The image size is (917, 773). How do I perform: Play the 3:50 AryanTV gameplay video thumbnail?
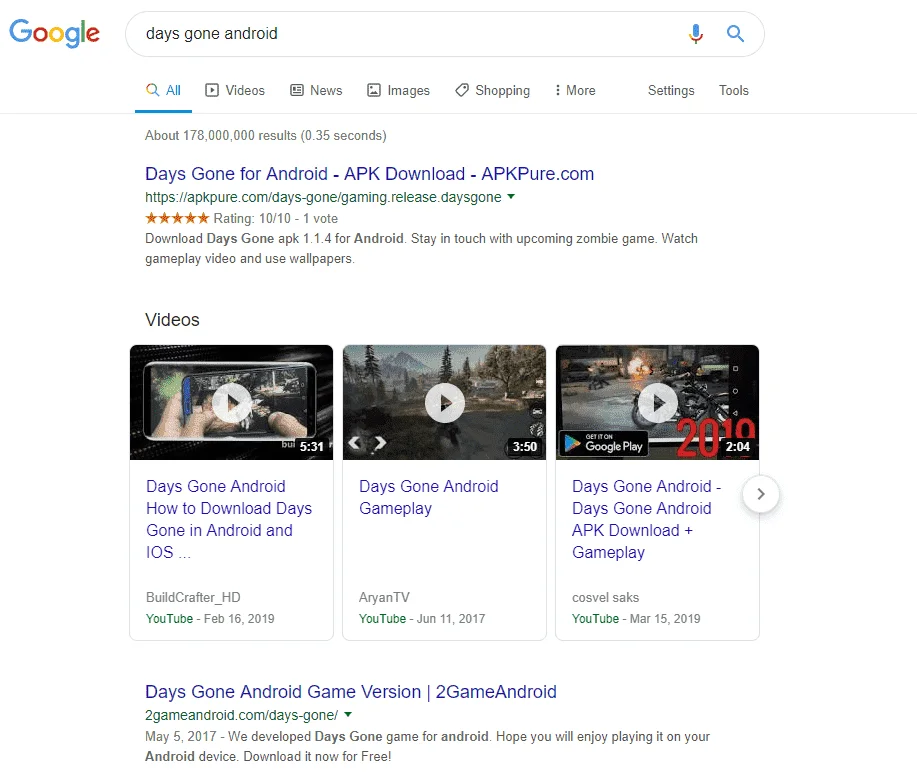tap(444, 402)
